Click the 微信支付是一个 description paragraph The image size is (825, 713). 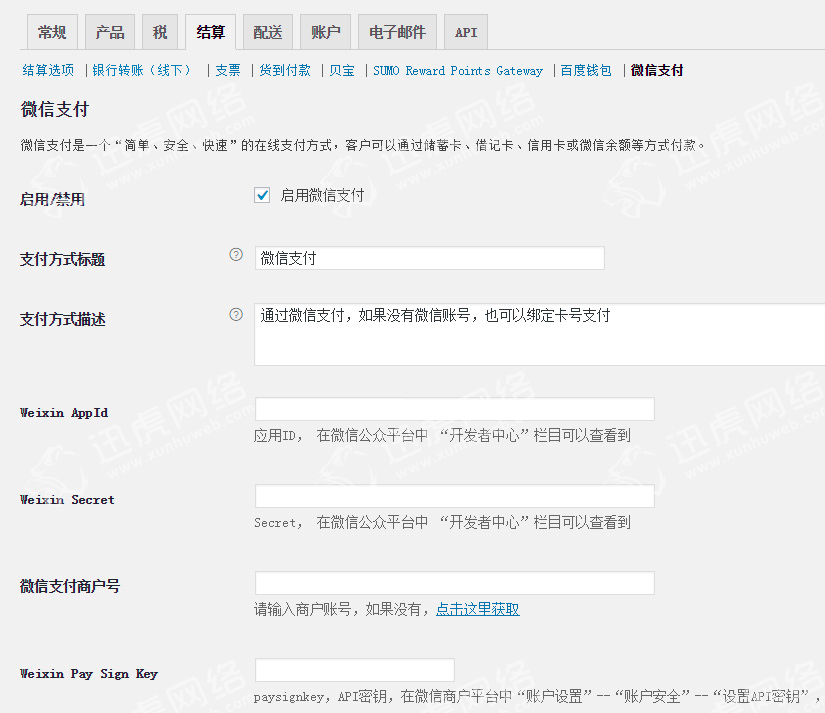coord(363,145)
